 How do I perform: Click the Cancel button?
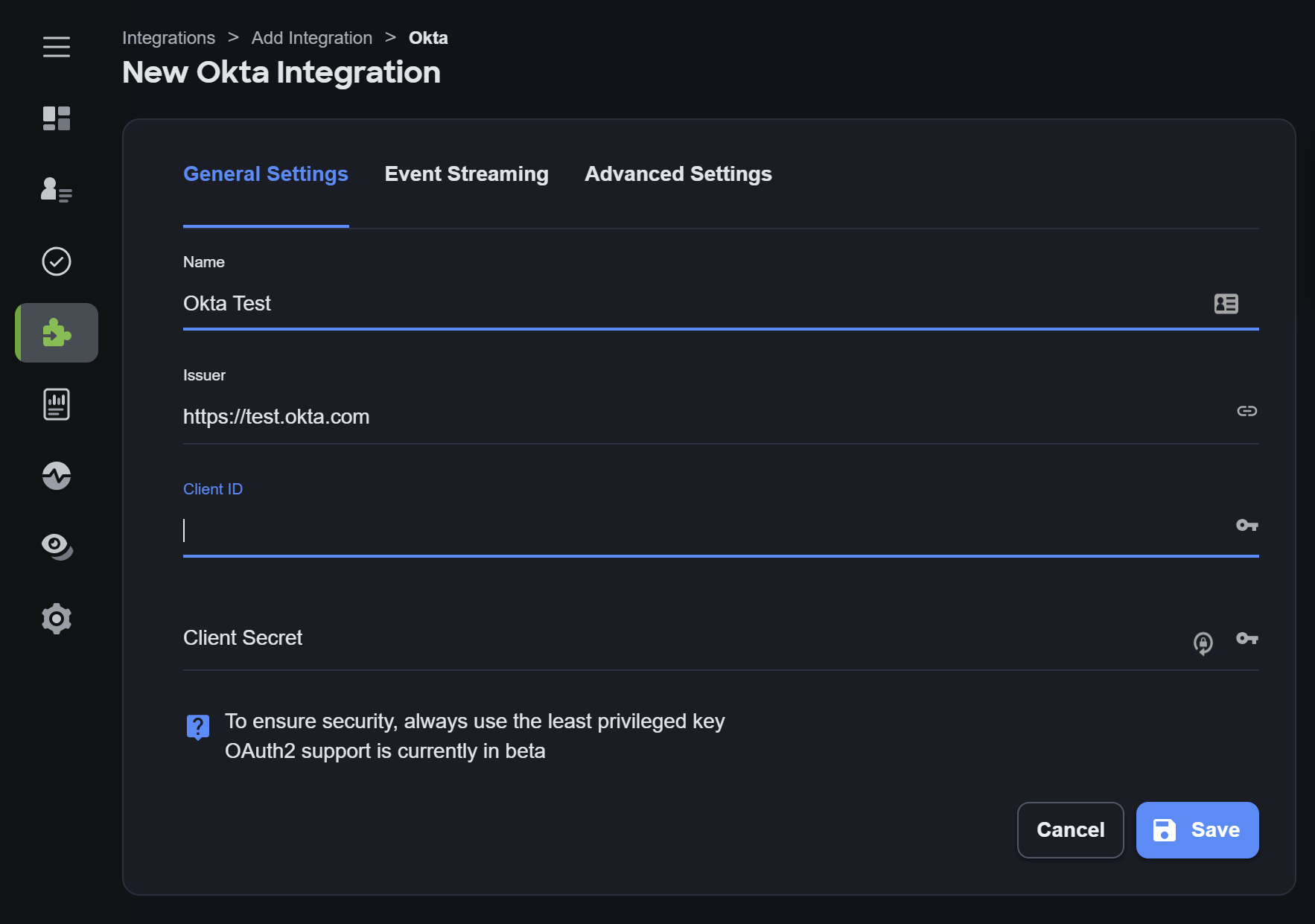pyautogui.click(x=1070, y=830)
